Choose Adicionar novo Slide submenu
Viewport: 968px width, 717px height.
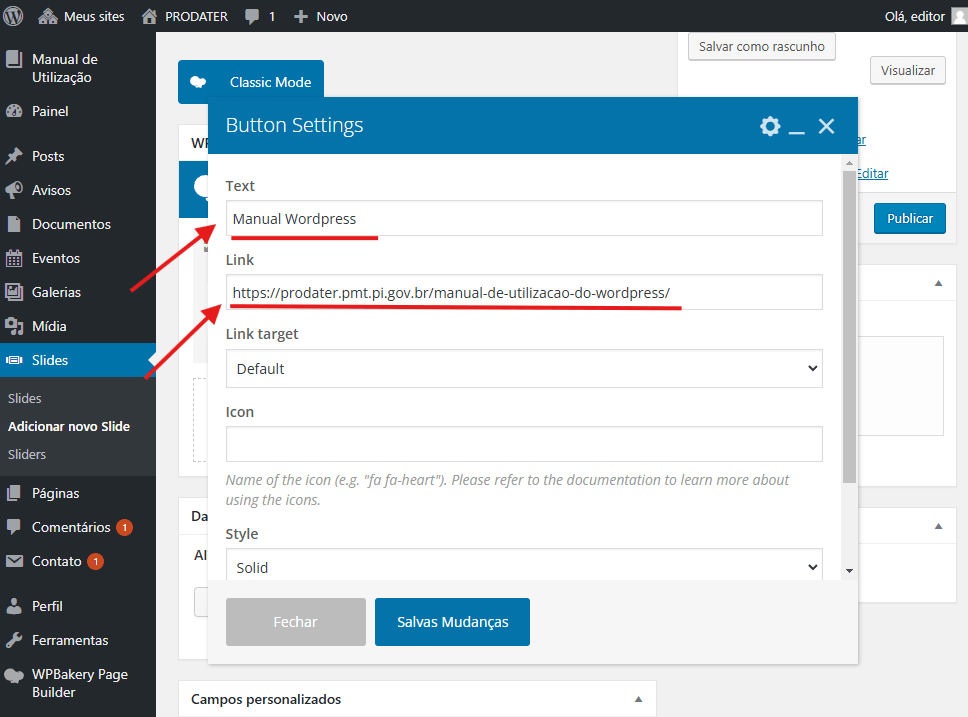69,426
